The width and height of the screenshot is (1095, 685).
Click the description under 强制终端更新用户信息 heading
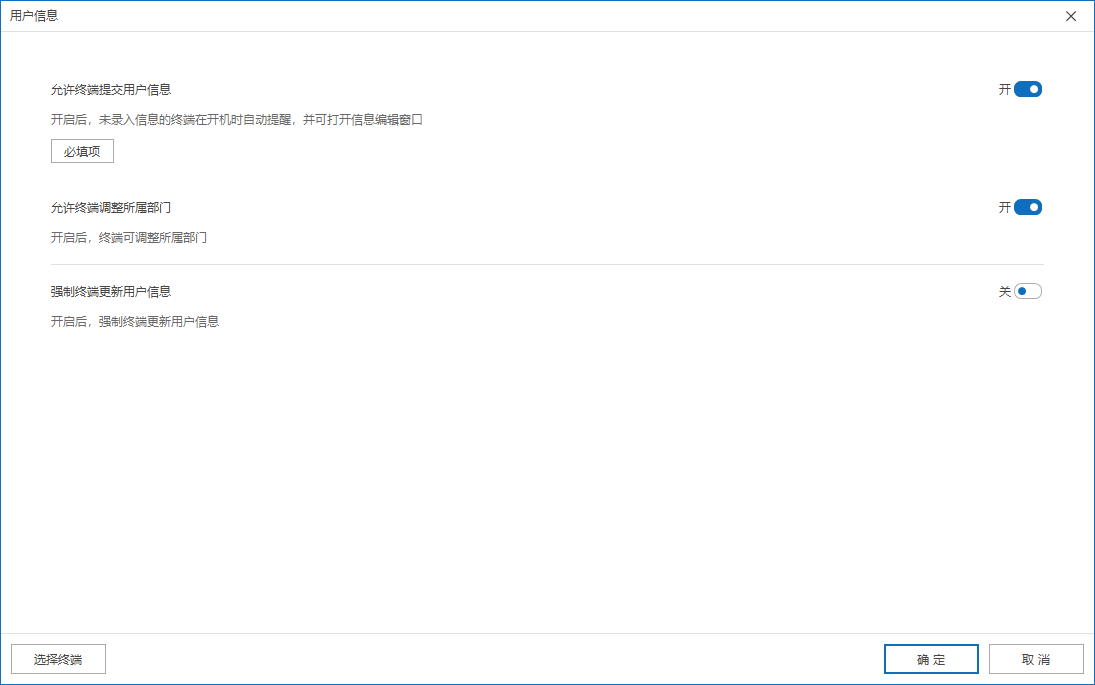coord(135,322)
